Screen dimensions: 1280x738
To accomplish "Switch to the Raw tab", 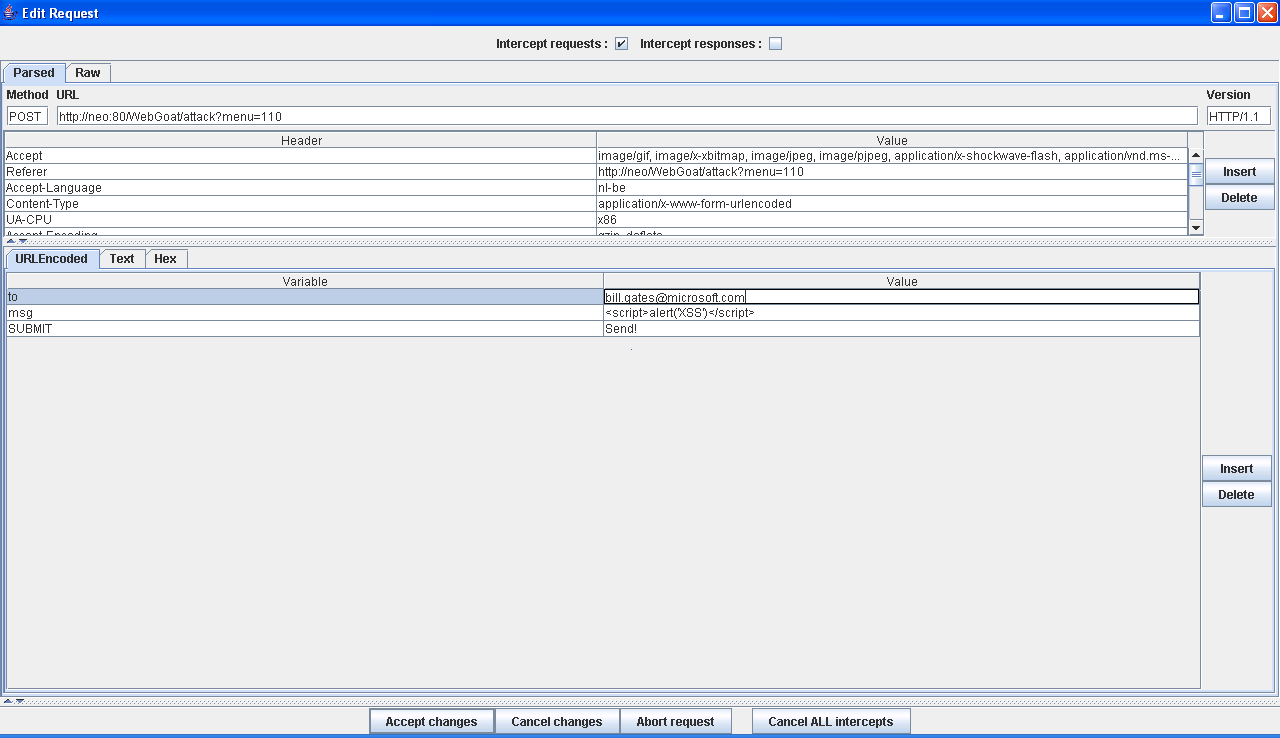I will pos(88,73).
